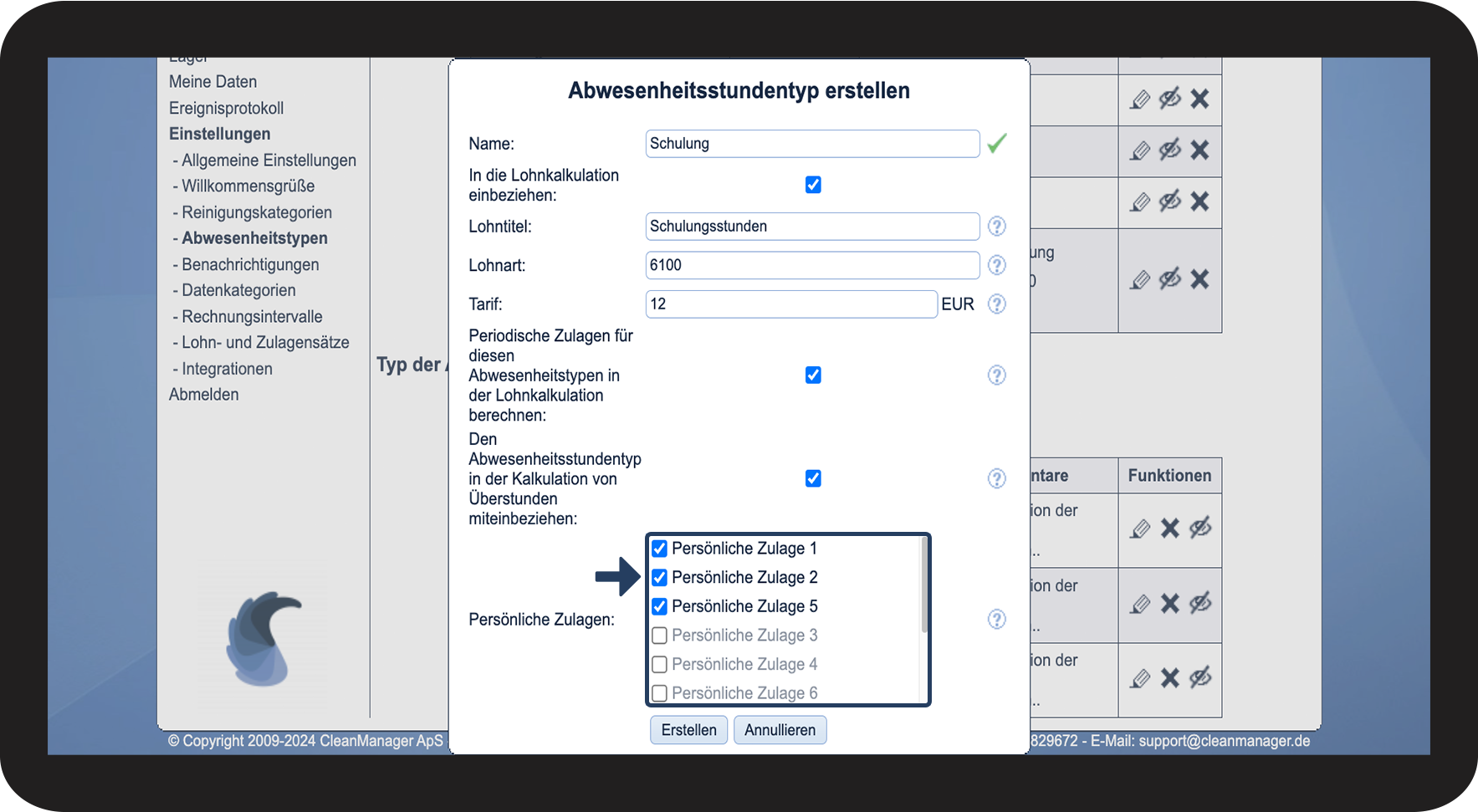Delete first table row with X icon

[1199, 100]
